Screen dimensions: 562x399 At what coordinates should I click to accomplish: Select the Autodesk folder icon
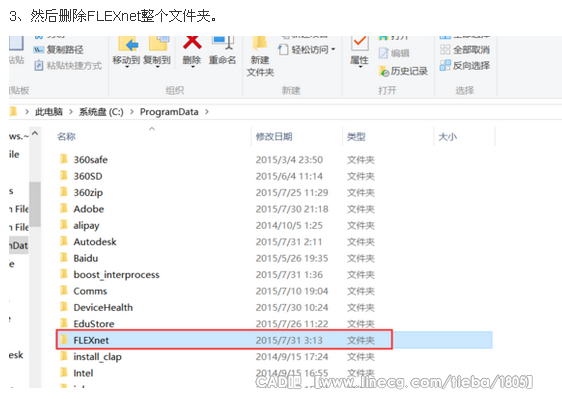tap(64, 241)
